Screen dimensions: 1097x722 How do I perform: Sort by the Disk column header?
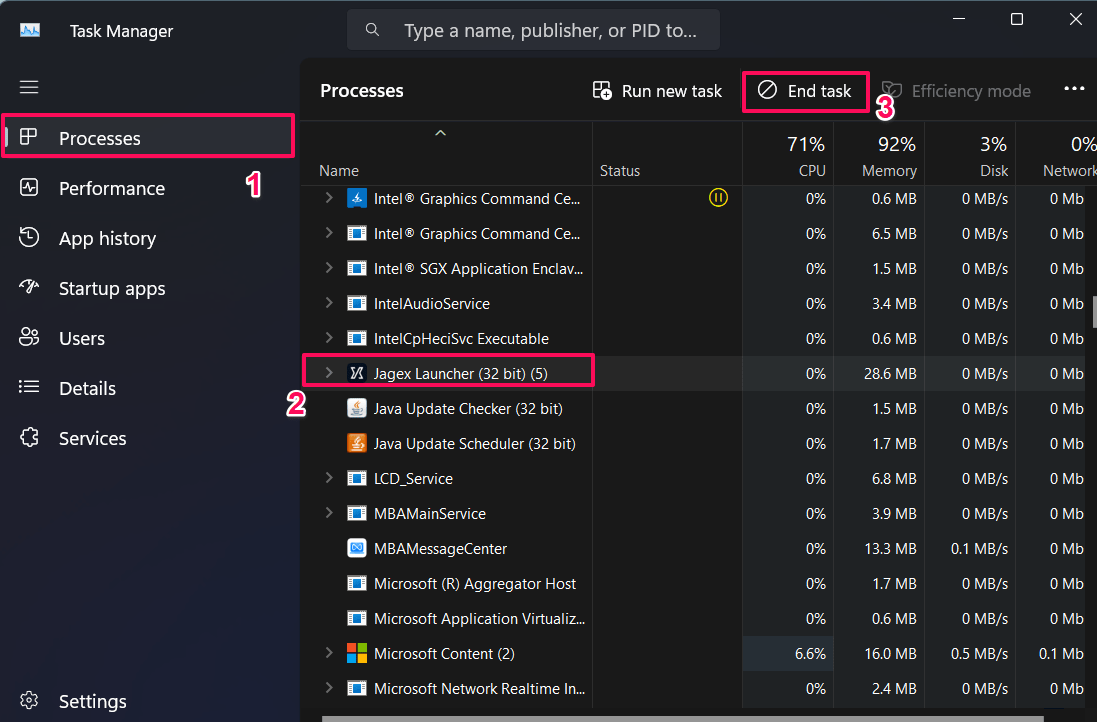970,154
